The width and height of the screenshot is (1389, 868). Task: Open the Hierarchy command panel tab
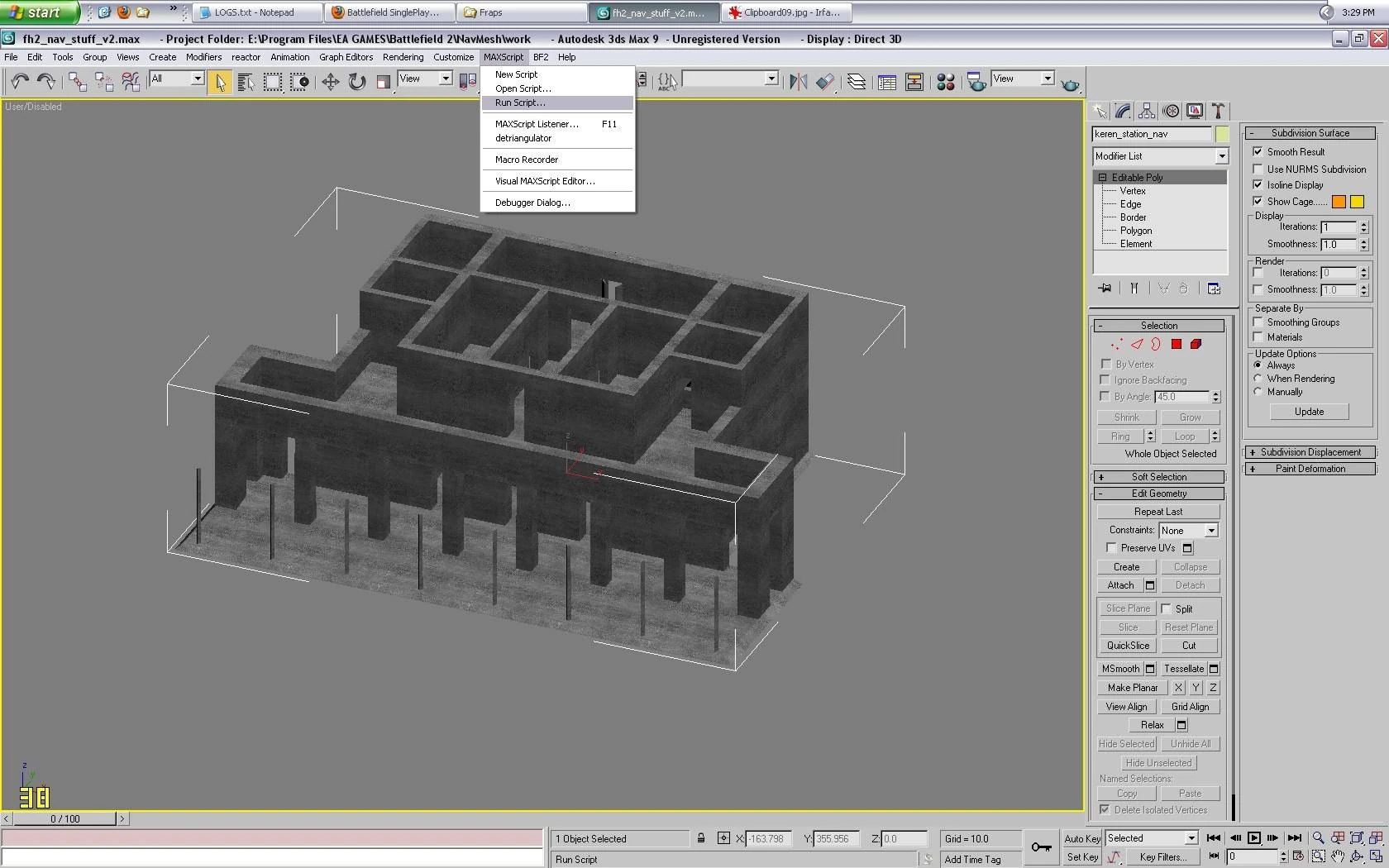point(1147,111)
